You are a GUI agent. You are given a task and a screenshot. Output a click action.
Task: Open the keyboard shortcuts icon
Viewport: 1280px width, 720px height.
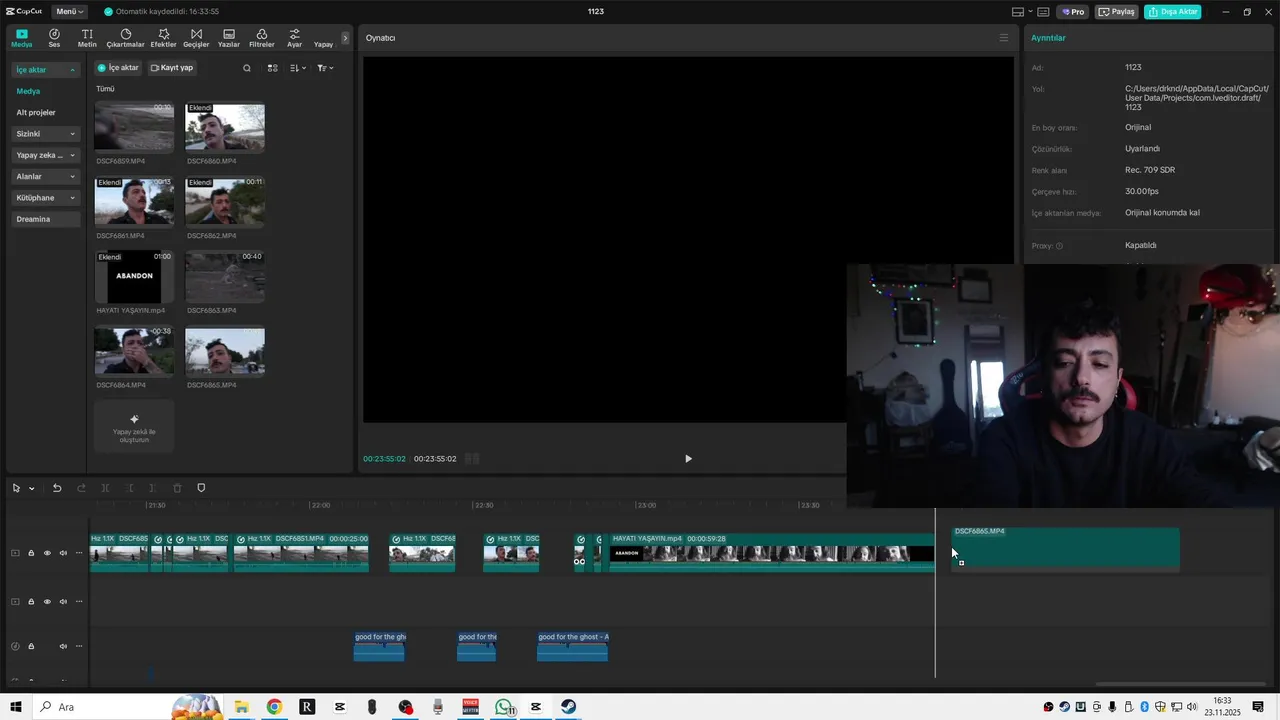[1044, 12]
